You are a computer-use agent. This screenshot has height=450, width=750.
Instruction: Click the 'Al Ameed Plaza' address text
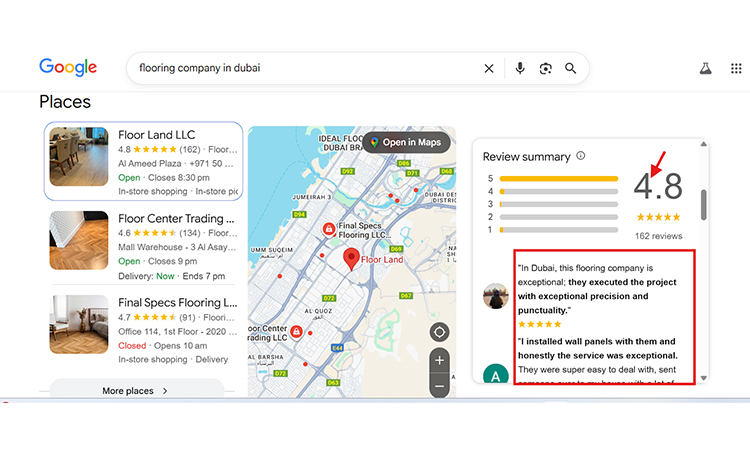pos(149,164)
